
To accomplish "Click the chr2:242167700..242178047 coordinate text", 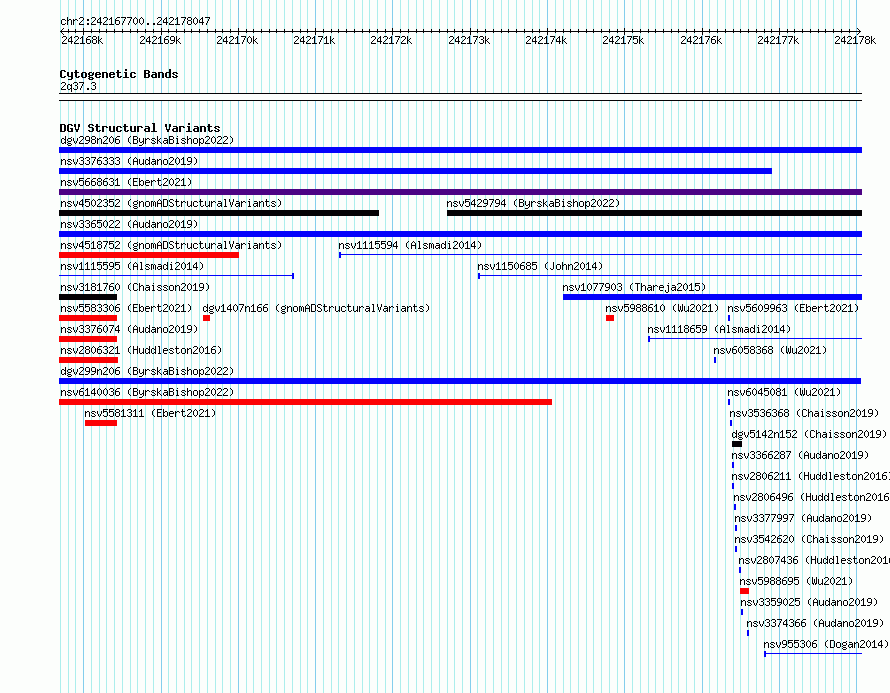I will [x=135, y=21].
